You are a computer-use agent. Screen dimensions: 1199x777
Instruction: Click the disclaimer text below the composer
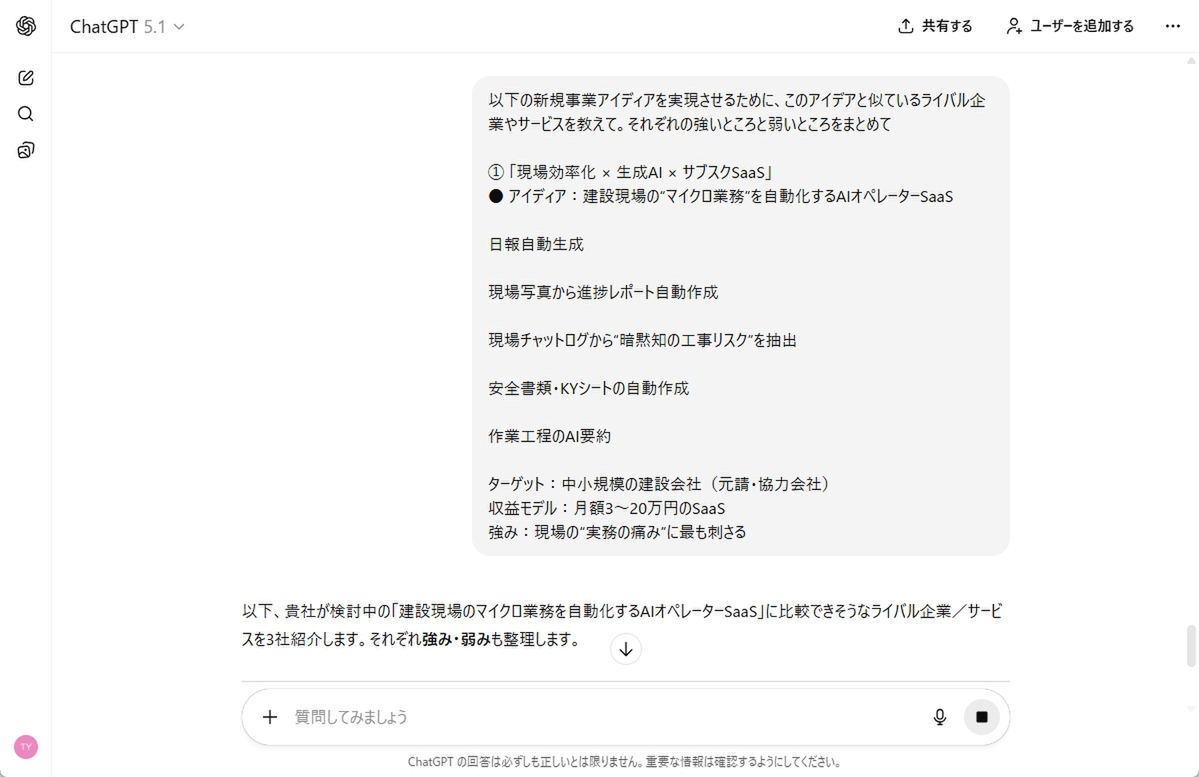[625, 762]
